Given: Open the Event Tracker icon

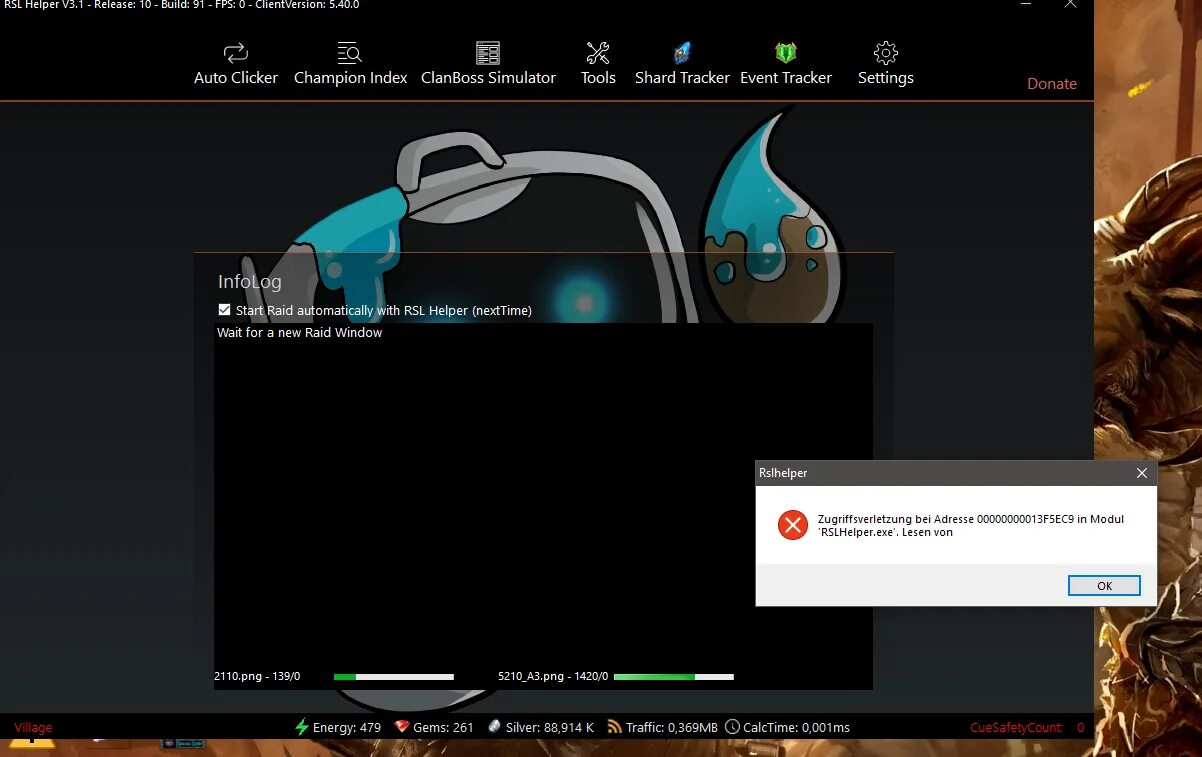Looking at the screenshot, I should [x=786, y=53].
